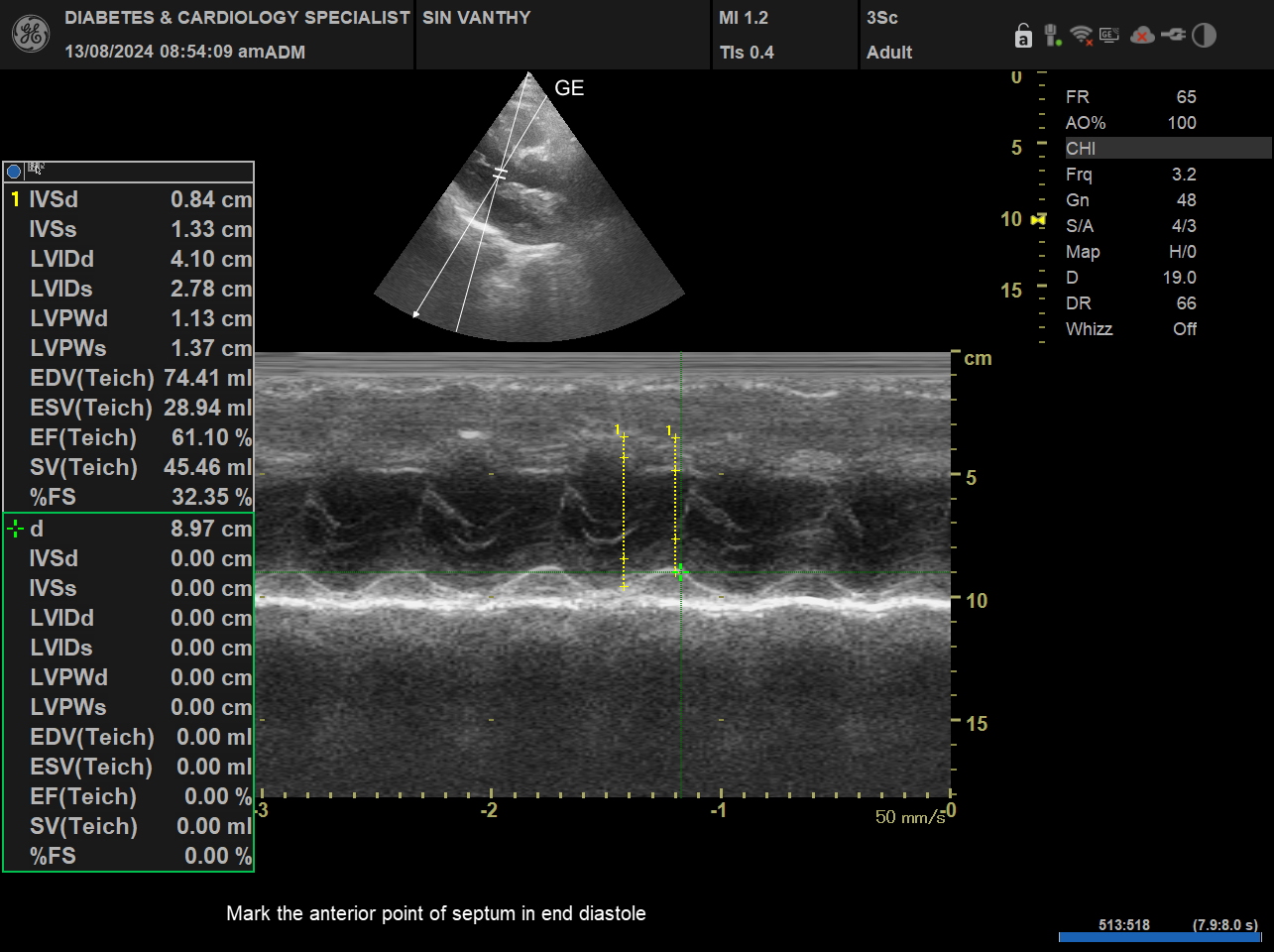Screen dimensions: 1274x952
Task: Click the focus marker on depth scale
Action: (x=1038, y=219)
